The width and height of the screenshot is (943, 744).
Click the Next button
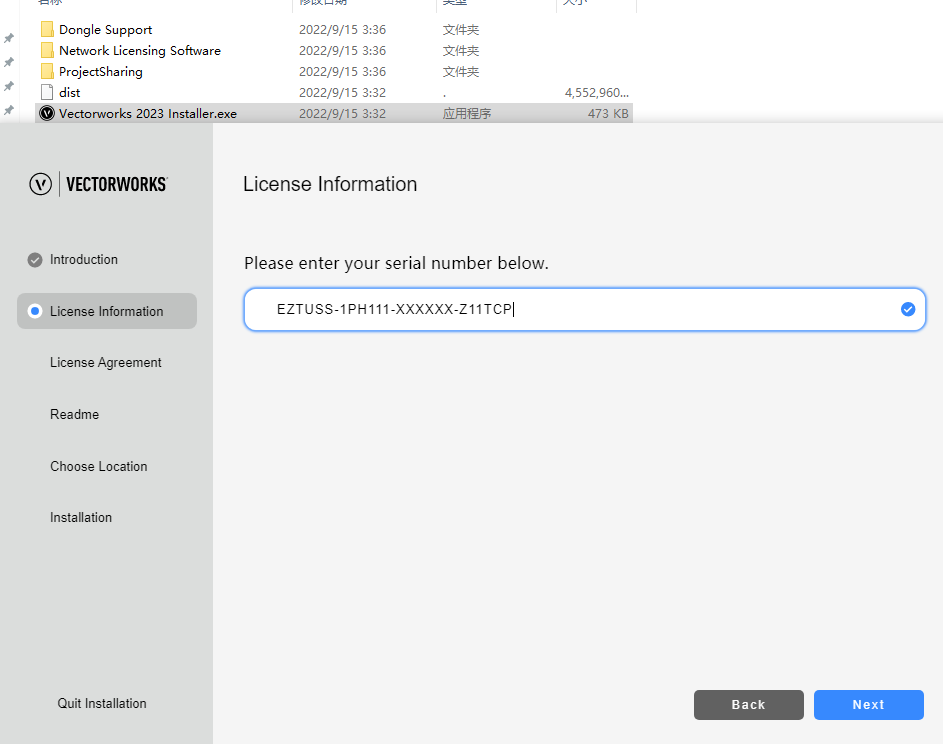tap(868, 705)
